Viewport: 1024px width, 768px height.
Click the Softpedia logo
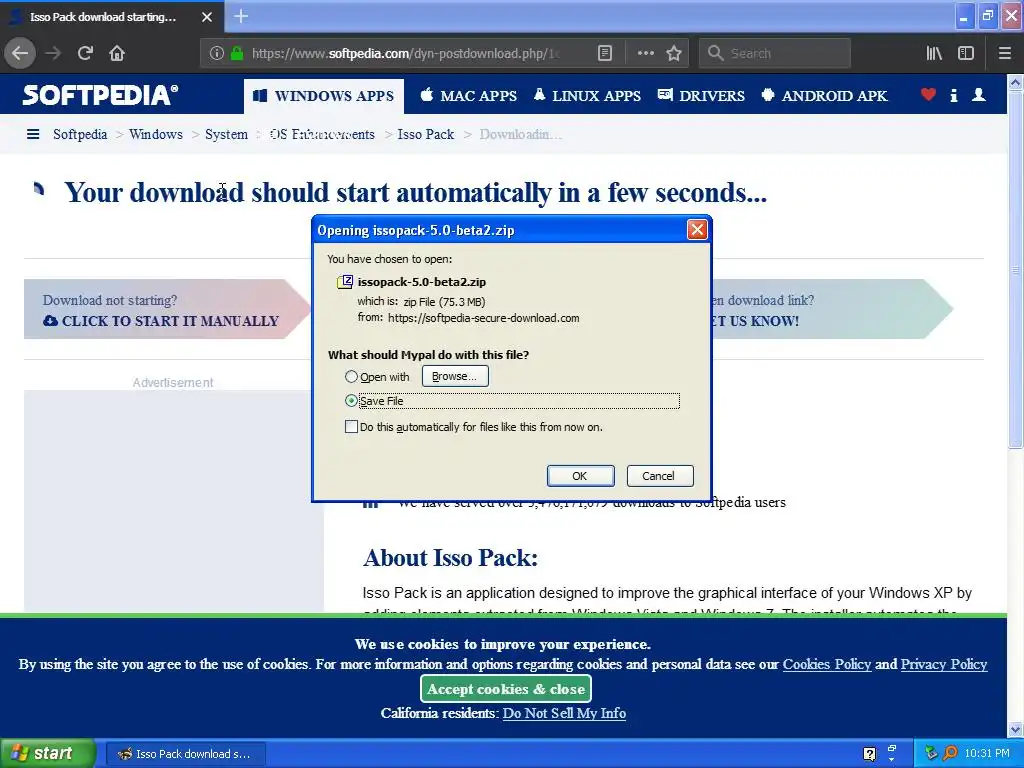(100, 95)
